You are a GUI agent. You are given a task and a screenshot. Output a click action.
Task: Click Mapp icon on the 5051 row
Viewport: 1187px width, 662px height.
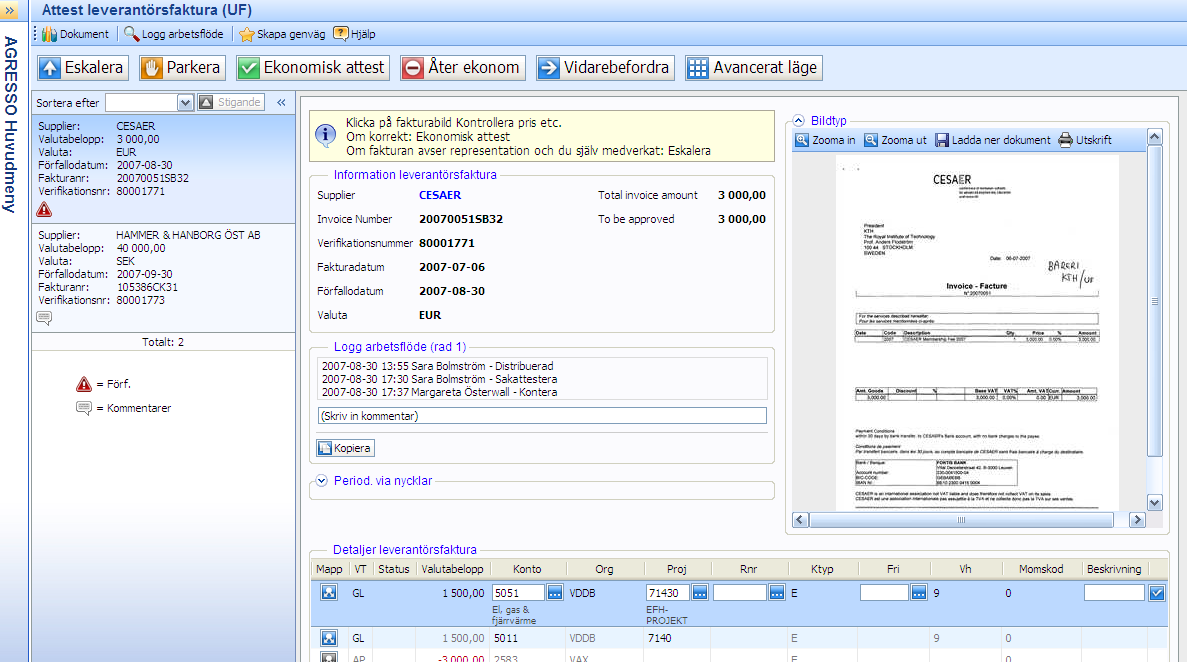(x=329, y=593)
